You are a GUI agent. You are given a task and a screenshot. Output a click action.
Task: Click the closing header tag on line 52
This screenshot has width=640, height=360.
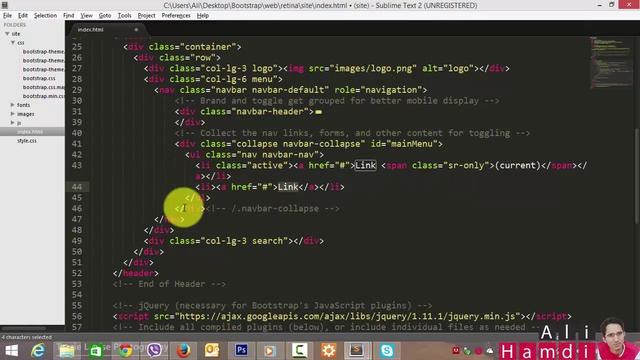136,273
